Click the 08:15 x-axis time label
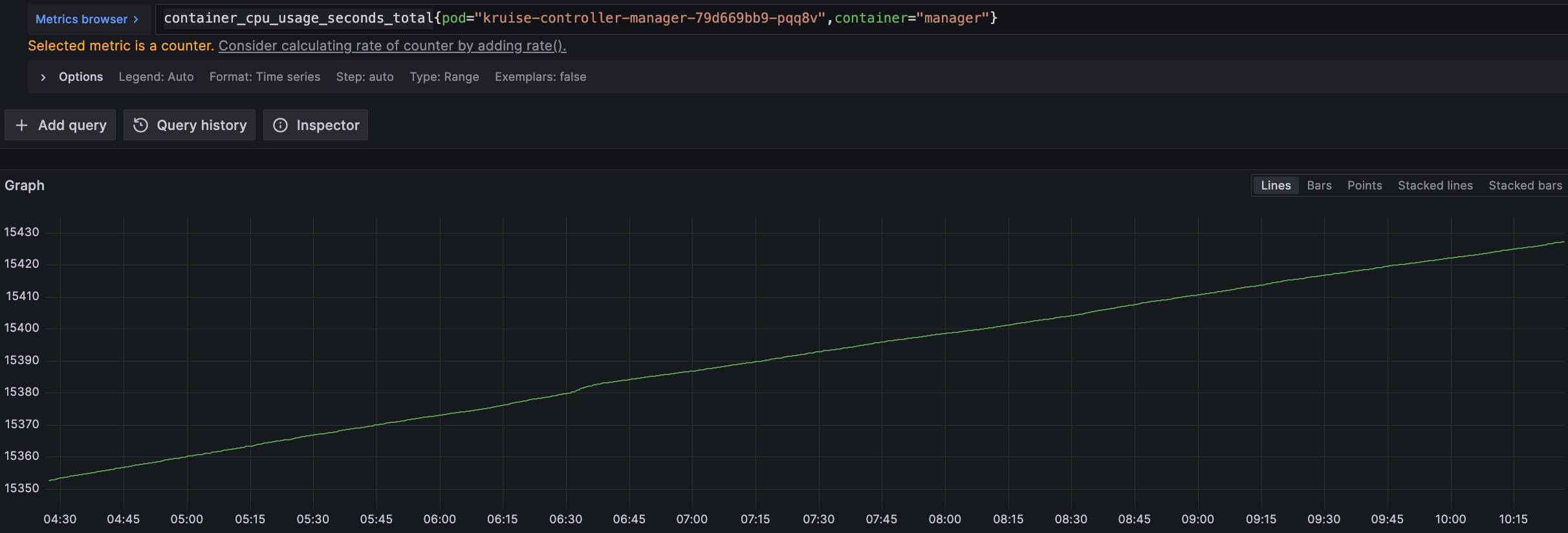This screenshot has width=1568, height=533. click(x=1008, y=519)
